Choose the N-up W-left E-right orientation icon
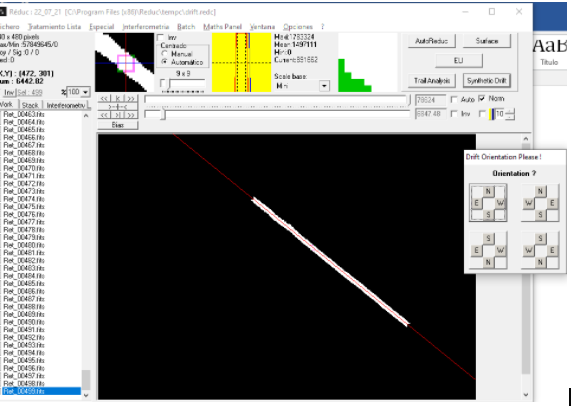The width and height of the screenshot is (573, 408). click(540, 203)
